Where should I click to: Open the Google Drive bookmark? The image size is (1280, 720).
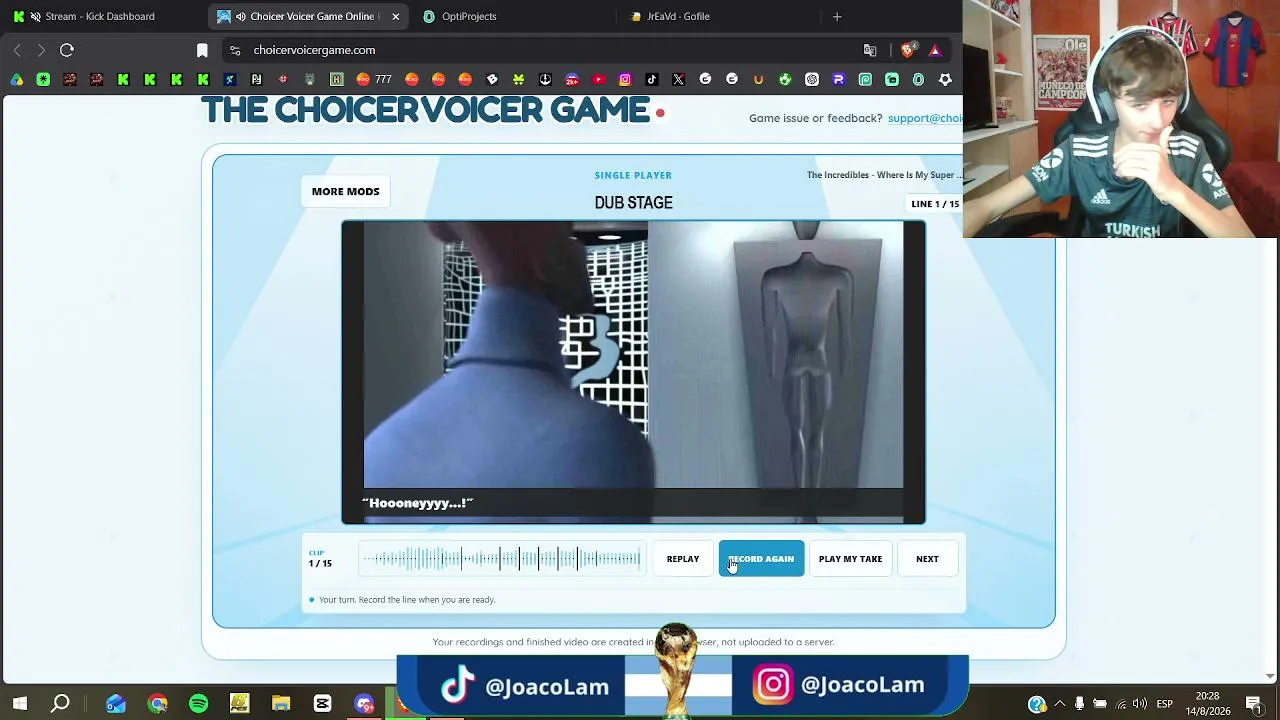pos(17,79)
